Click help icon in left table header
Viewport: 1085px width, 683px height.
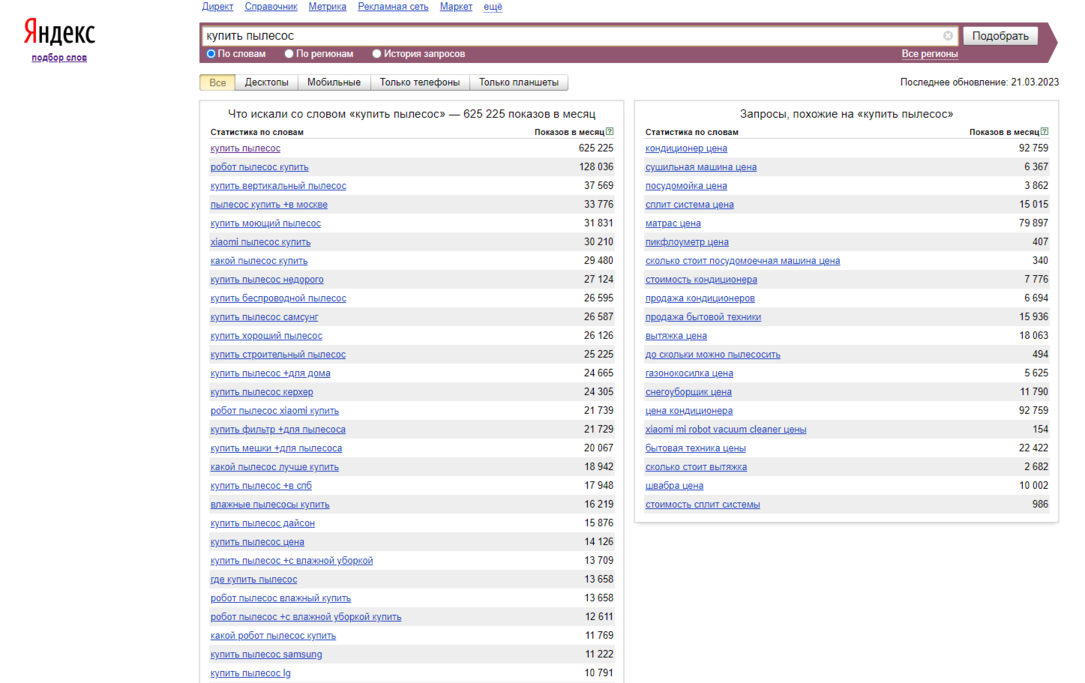pyautogui.click(x=610, y=132)
